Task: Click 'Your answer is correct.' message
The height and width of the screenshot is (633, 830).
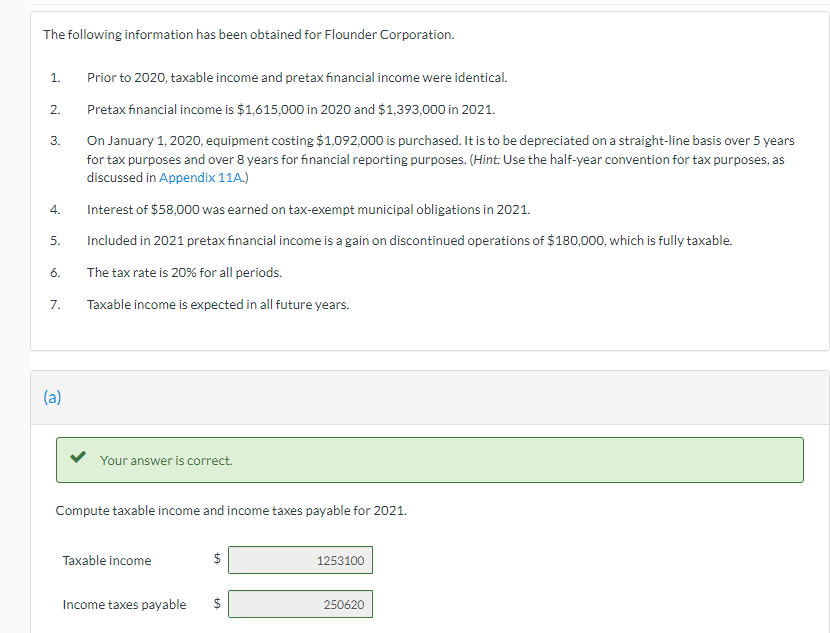Action: [166, 460]
